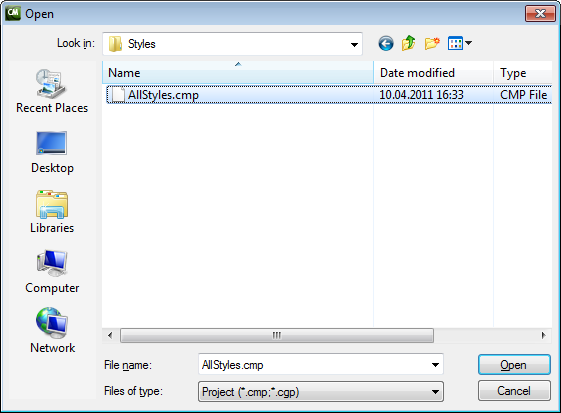Sort files by Name column

coord(238,73)
